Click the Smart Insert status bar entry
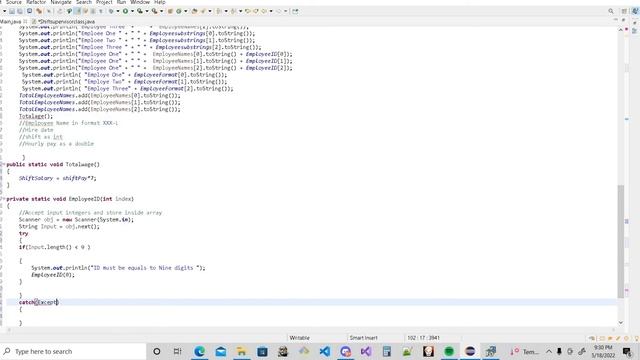Image resolution: width=640 pixels, height=360 pixels. [x=363, y=338]
